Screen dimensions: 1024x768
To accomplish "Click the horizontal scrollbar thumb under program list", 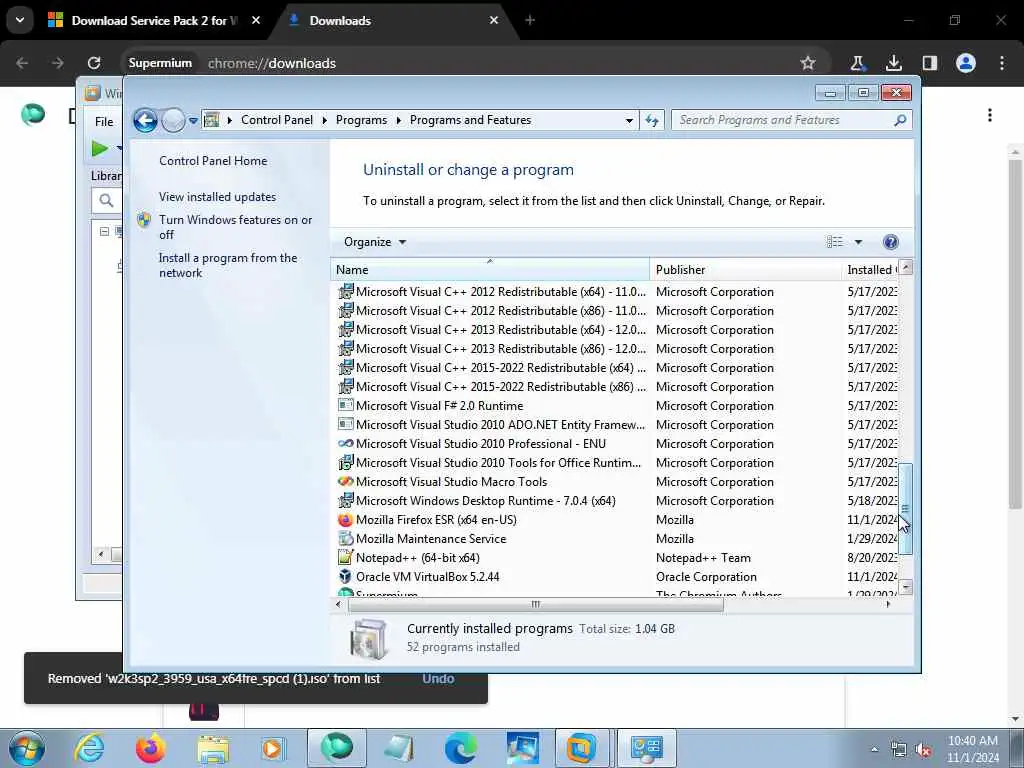I will pyautogui.click(x=536, y=605).
